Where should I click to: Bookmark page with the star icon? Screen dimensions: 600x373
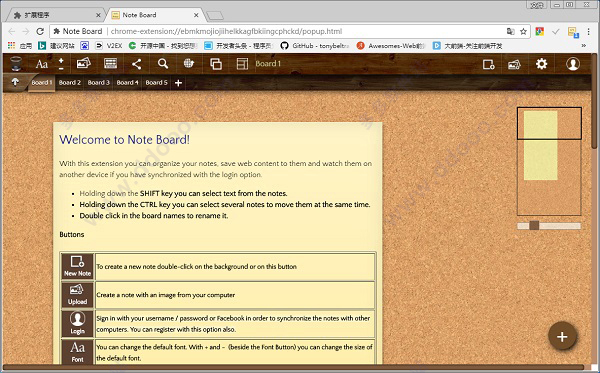(x=523, y=31)
